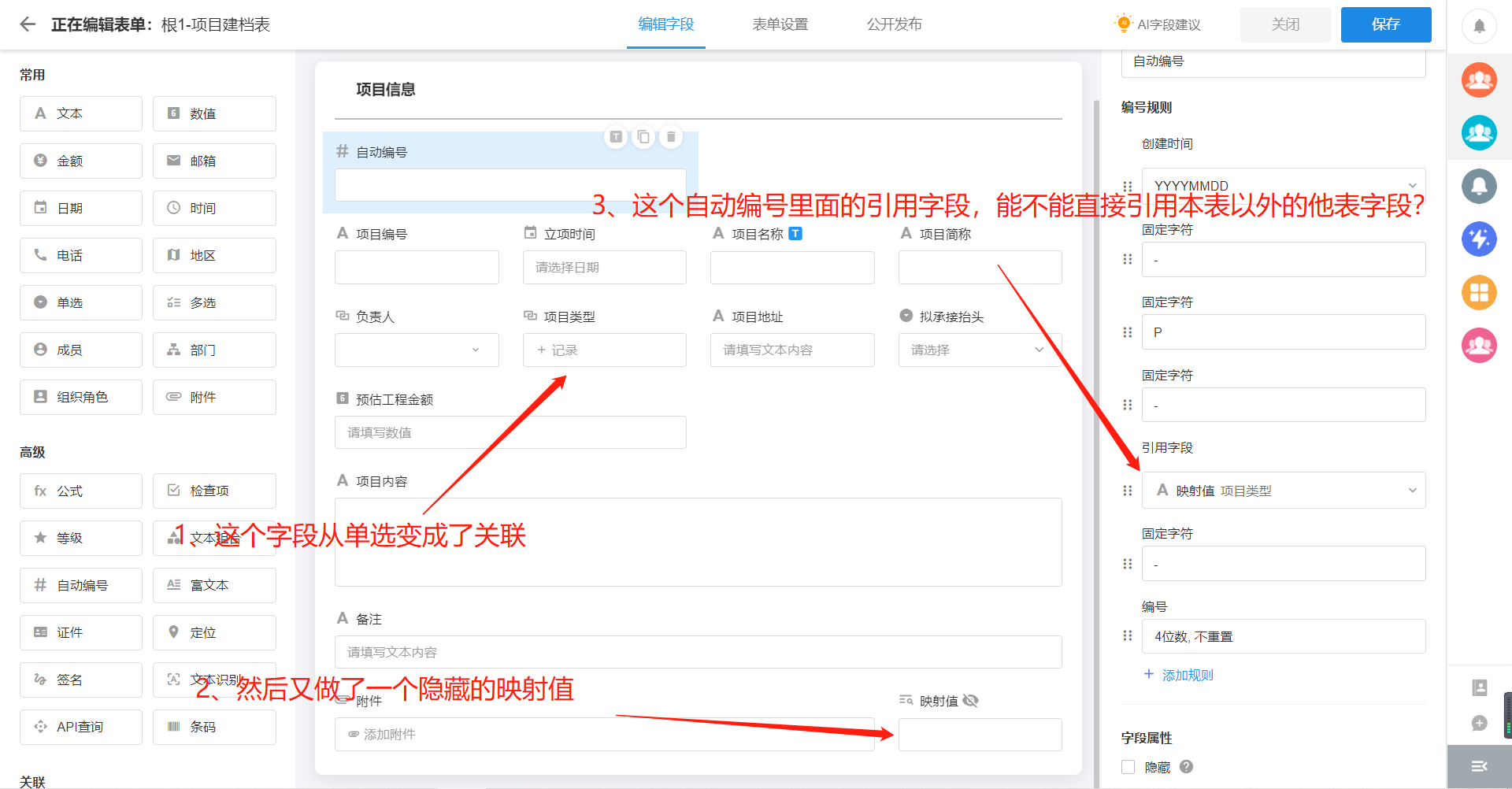Click the trash icon to delete 自动编号 field
1512x789 pixels.
[x=670, y=136]
